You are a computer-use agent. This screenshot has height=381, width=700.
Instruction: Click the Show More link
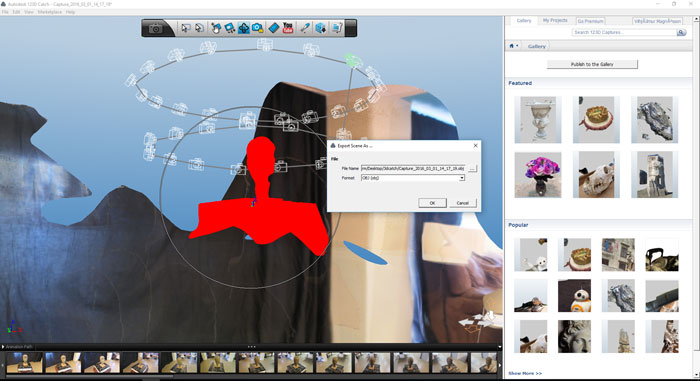click(525, 373)
